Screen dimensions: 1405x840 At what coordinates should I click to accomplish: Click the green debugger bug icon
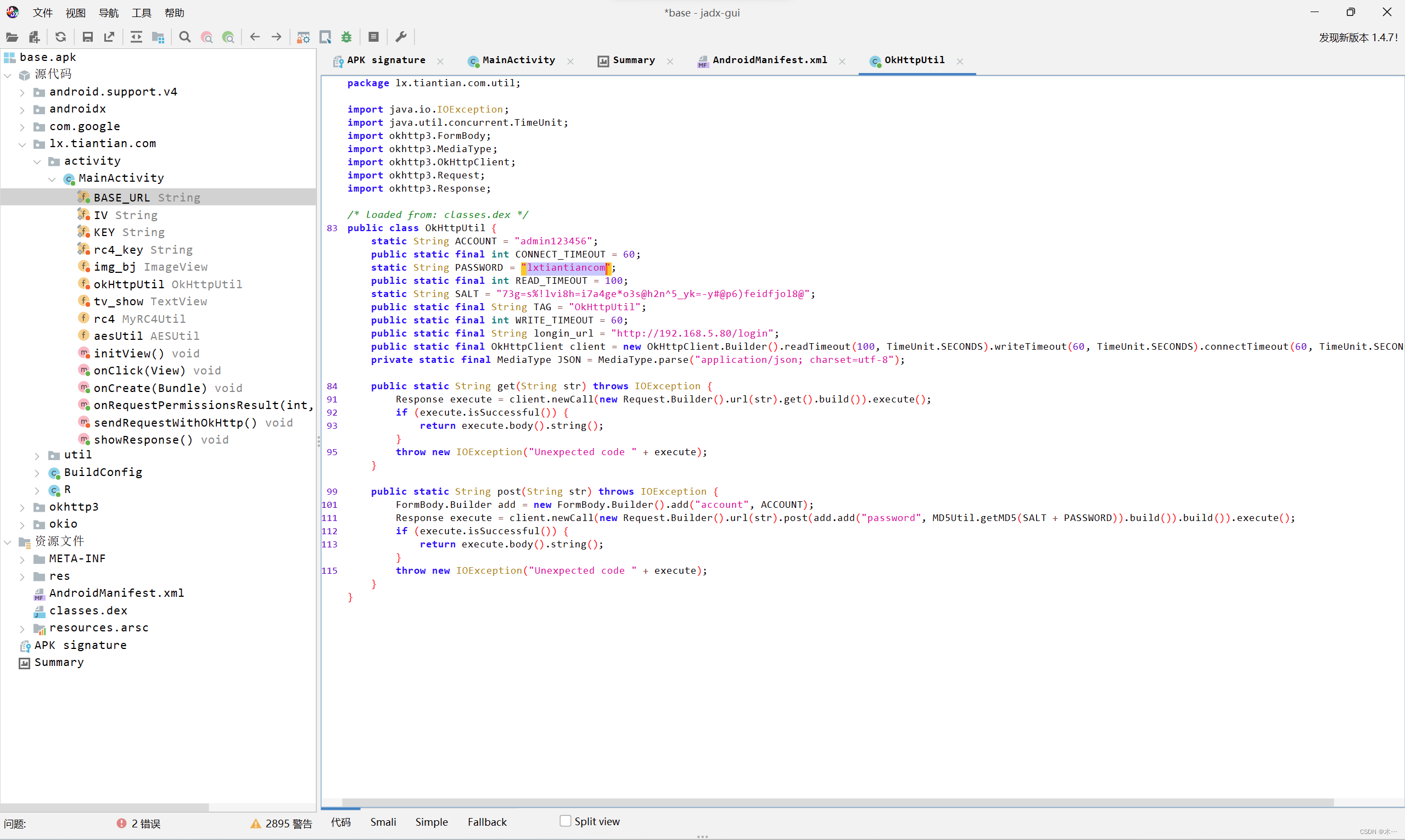click(x=346, y=37)
